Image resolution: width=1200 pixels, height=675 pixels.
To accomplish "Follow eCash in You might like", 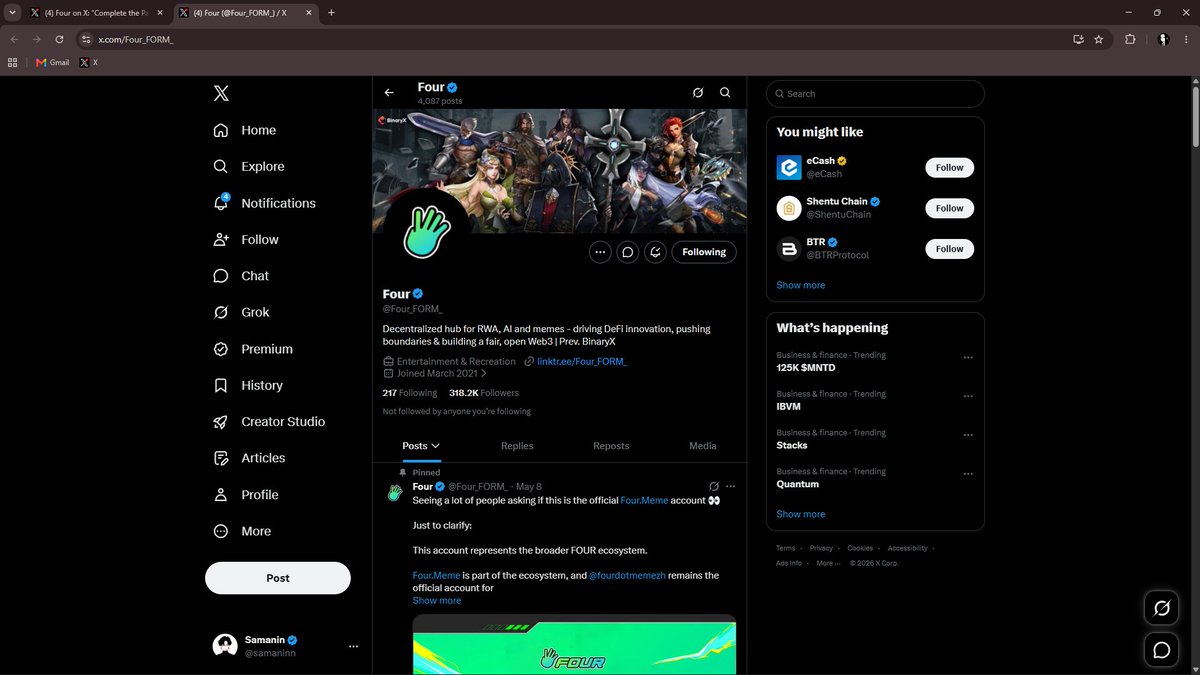I will tap(949, 168).
